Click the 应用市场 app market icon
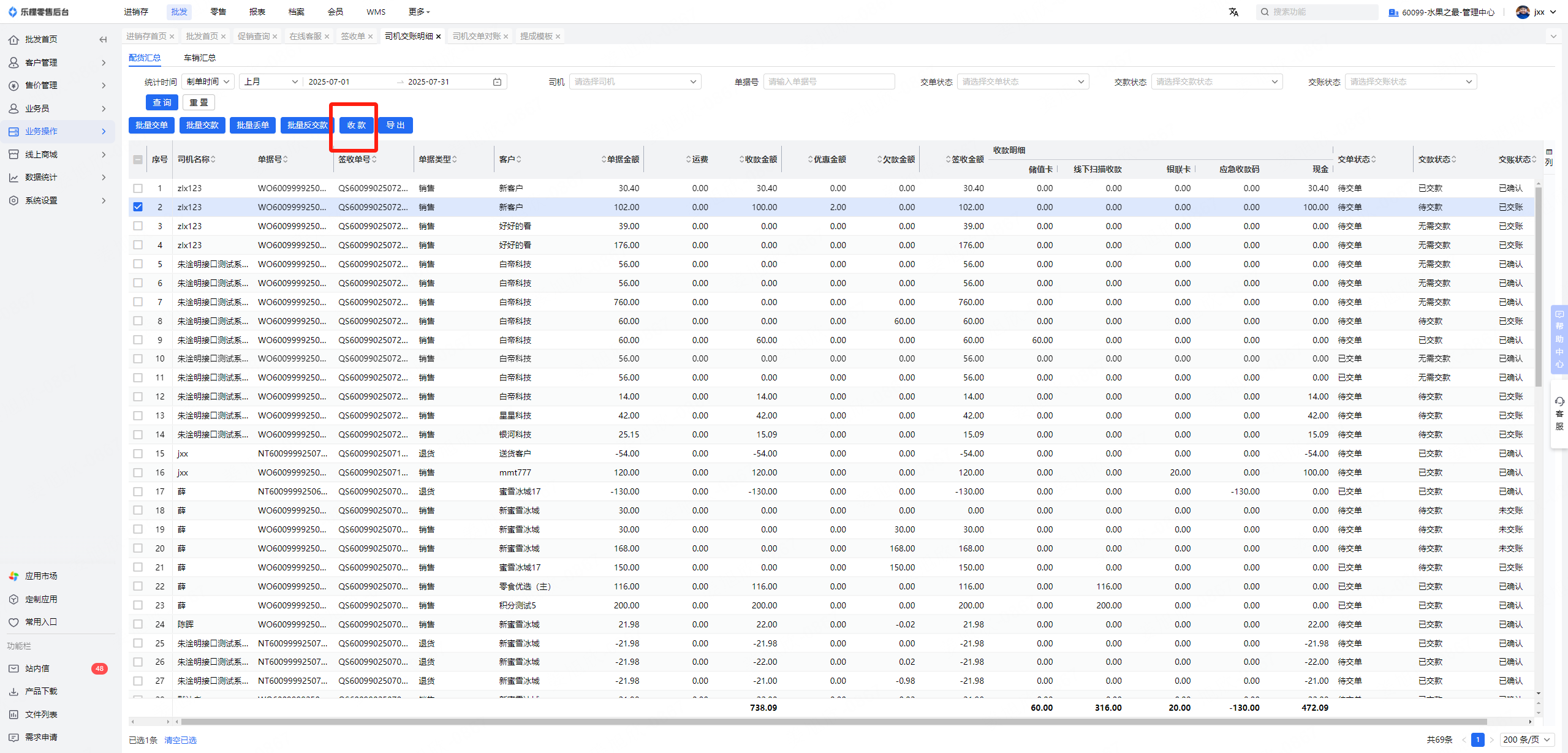Image resolution: width=1568 pixels, height=753 pixels. coord(13,576)
